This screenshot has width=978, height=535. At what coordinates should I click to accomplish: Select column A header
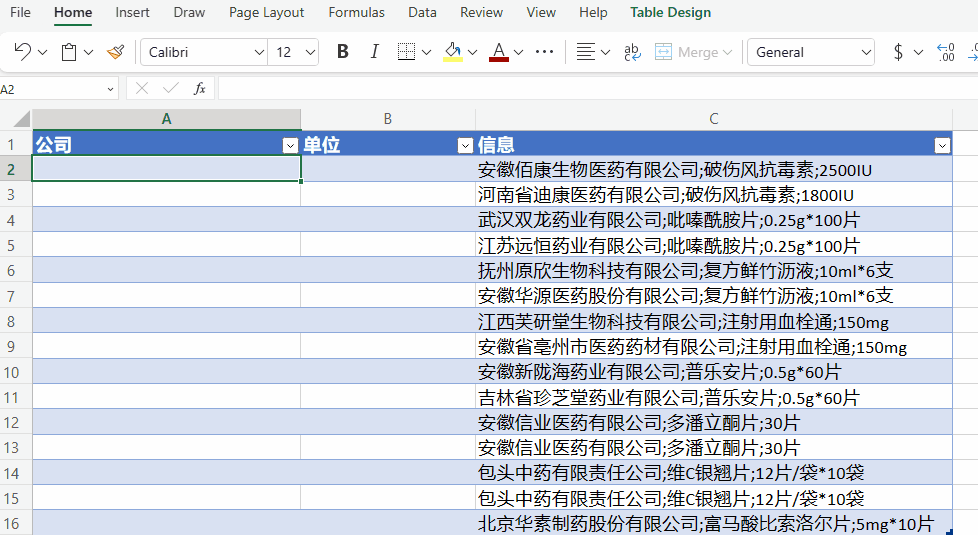pos(167,118)
